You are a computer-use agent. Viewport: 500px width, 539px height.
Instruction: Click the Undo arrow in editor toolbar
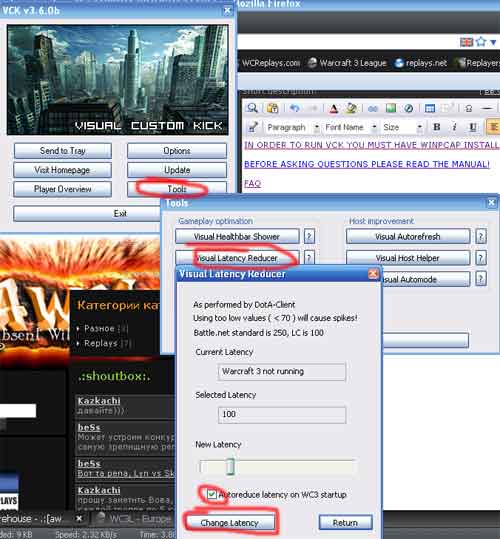[295, 108]
